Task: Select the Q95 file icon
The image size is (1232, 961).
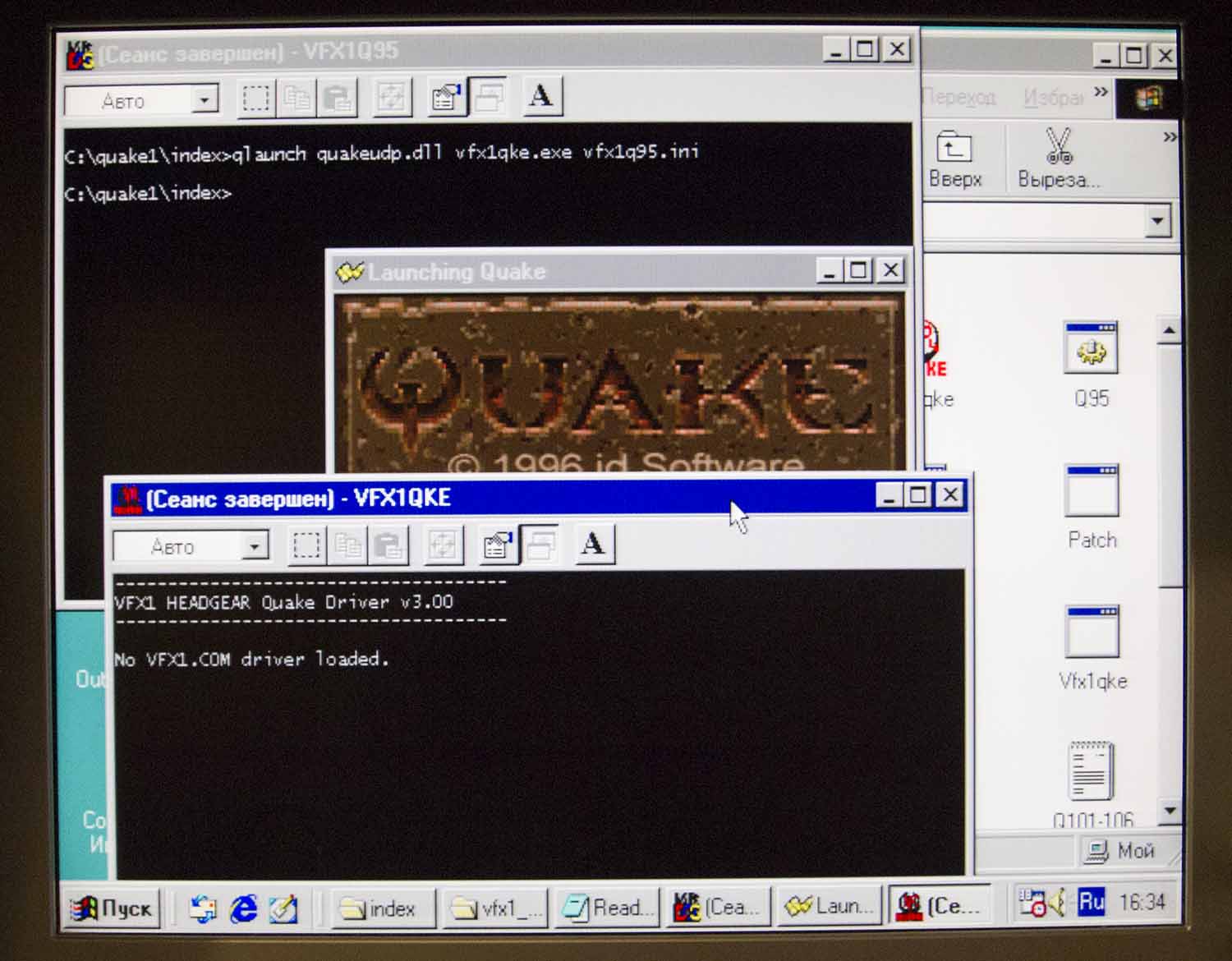Action: click(x=1092, y=365)
